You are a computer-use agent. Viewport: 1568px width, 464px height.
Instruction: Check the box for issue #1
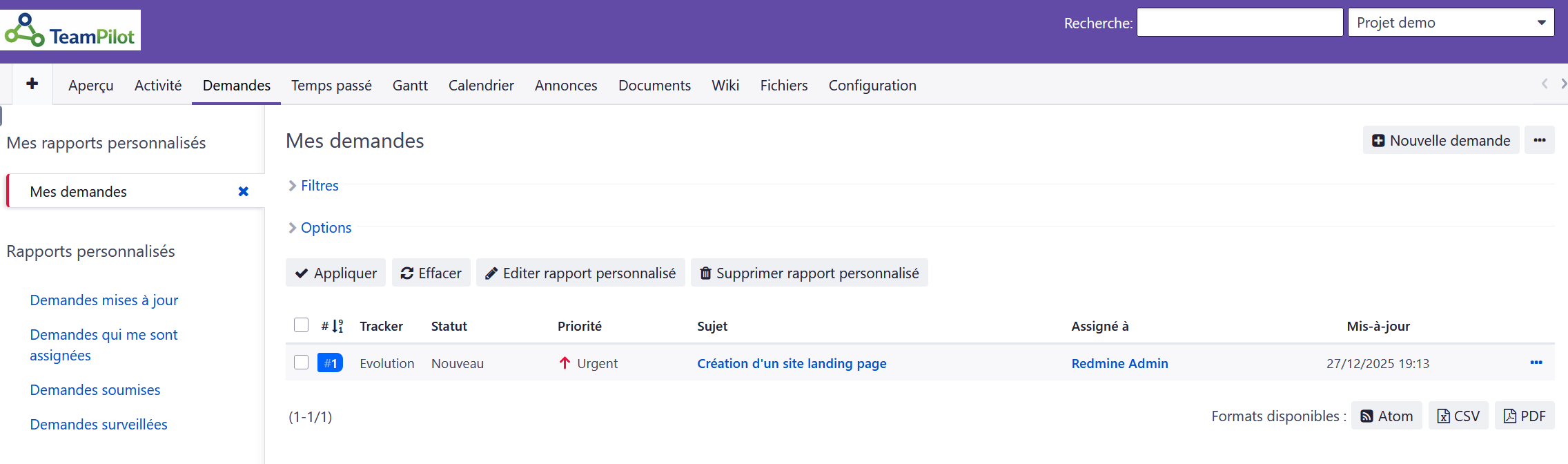[x=301, y=362]
